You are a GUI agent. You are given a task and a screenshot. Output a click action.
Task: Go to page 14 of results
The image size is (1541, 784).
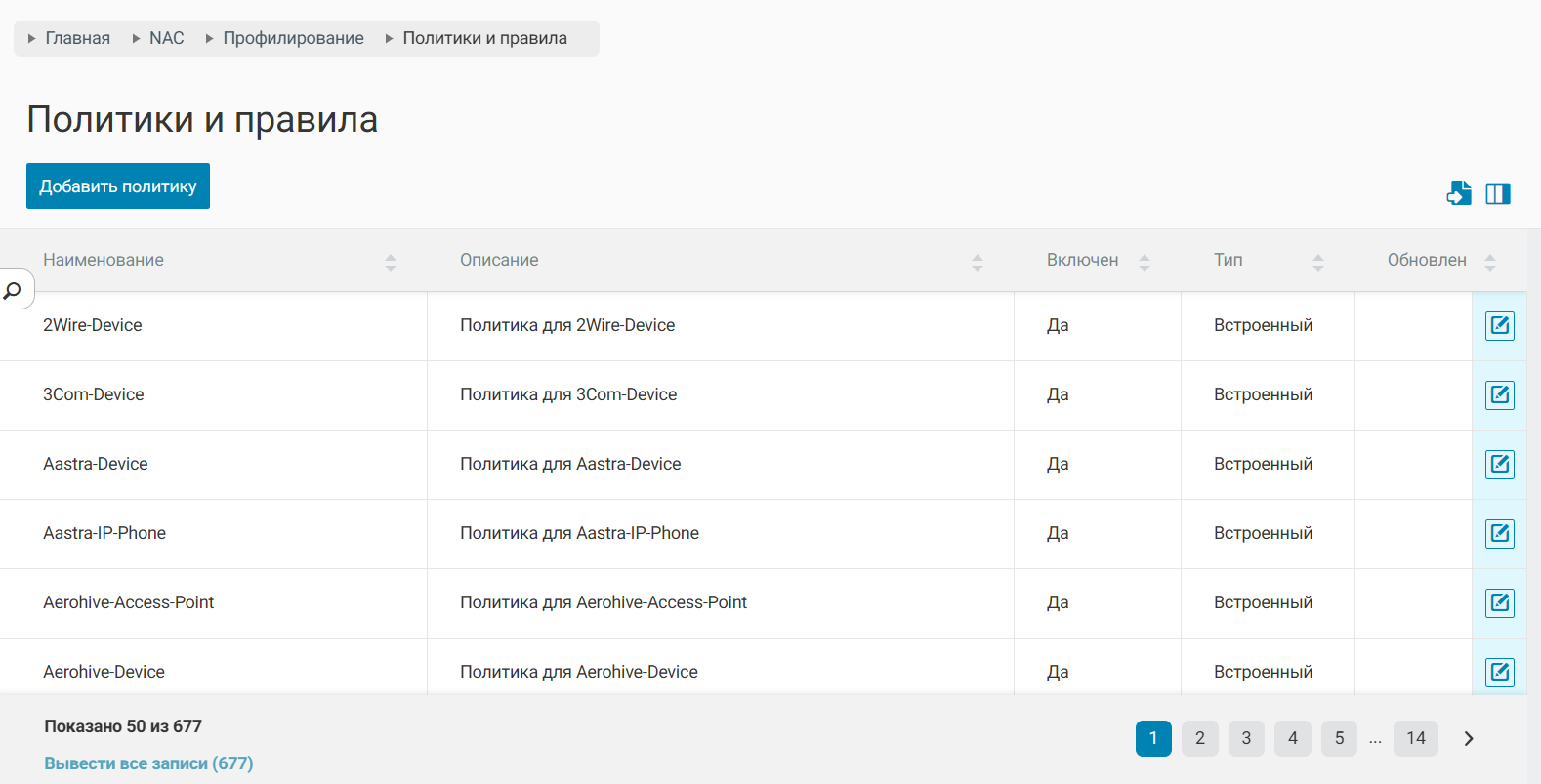click(1415, 738)
